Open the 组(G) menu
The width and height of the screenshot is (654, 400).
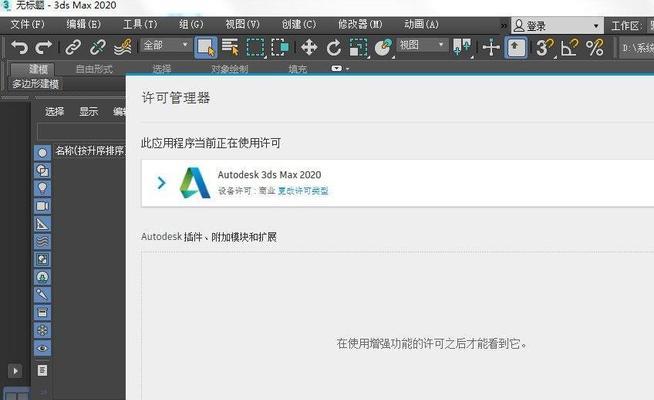(x=191, y=24)
